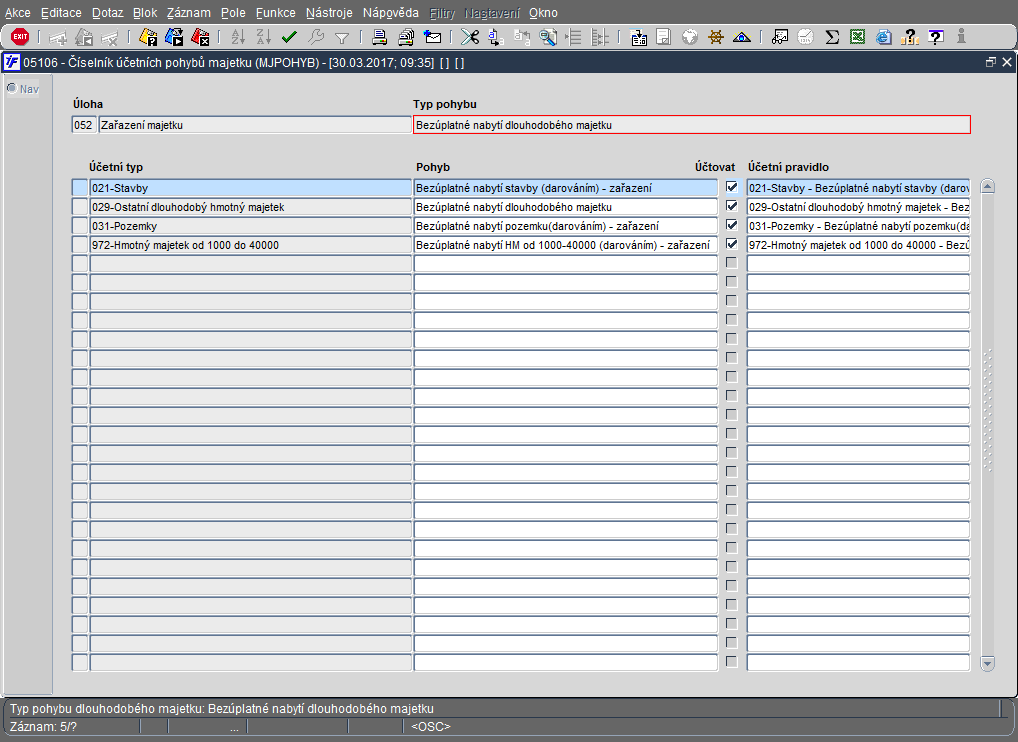Click the Excel export icon
This screenshot has height=742, width=1018.
click(857, 37)
